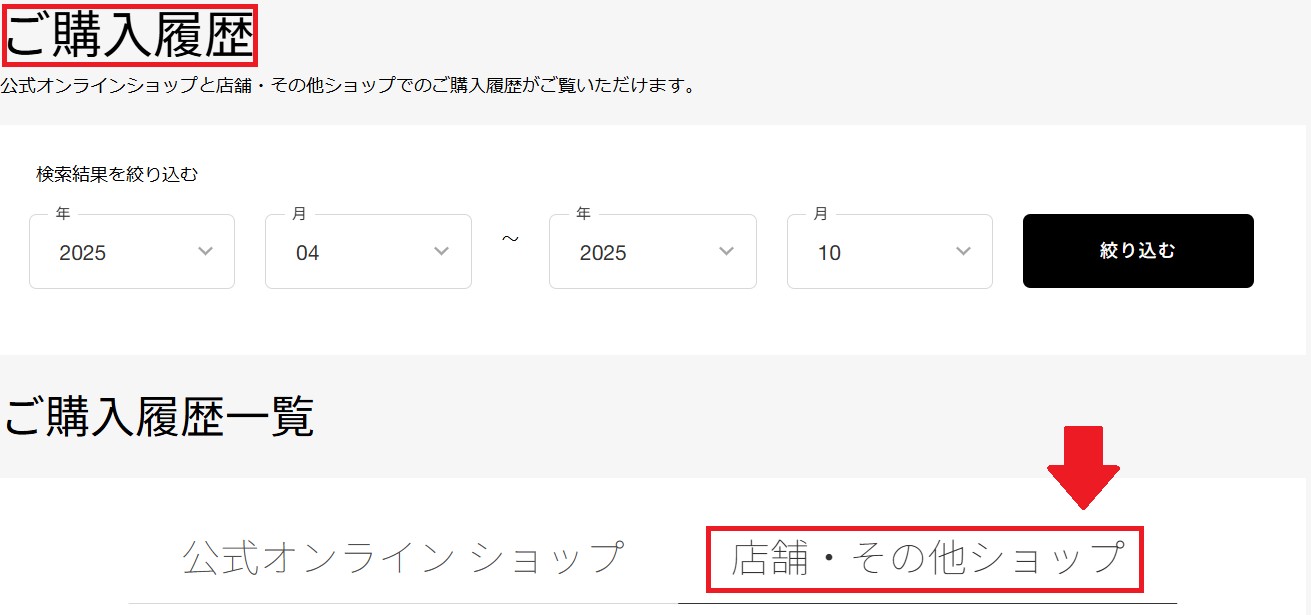
Task: Expand the end year dropdown showing 2025
Action: pyautogui.click(x=652, y=252)
